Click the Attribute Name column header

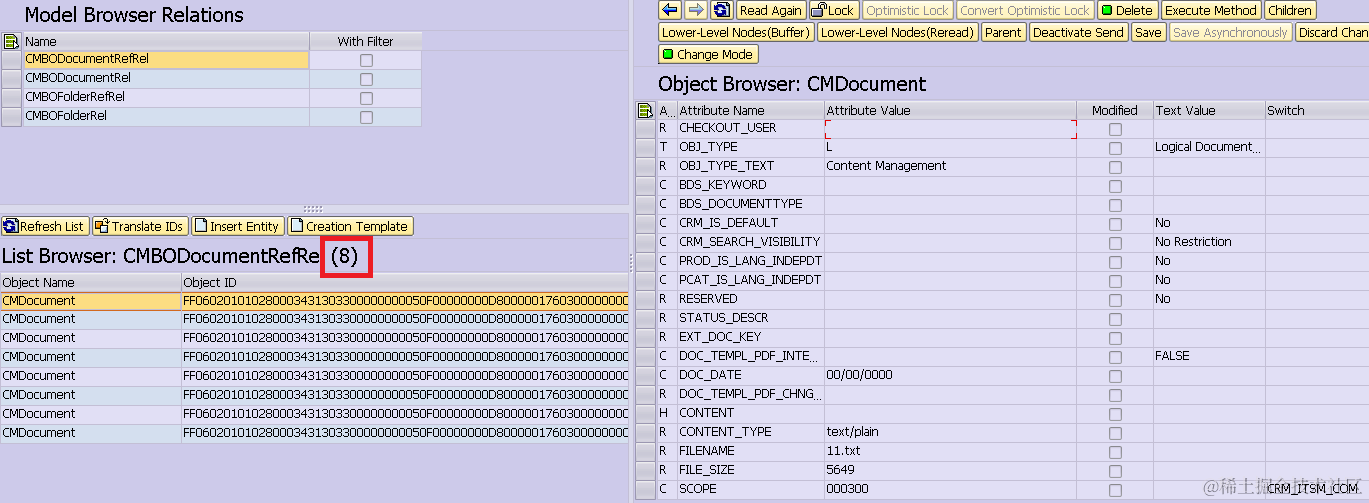(750, 110)
